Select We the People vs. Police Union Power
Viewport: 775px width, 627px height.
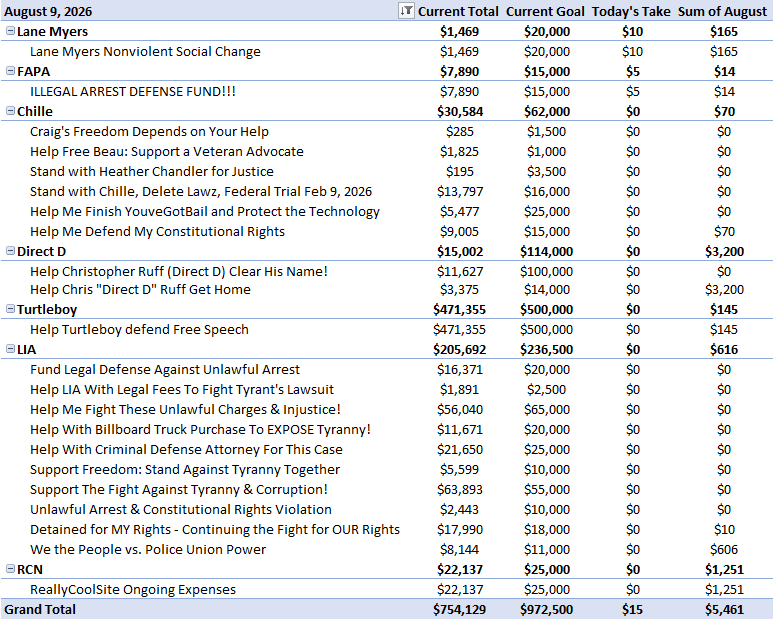(x=148, y=549)
